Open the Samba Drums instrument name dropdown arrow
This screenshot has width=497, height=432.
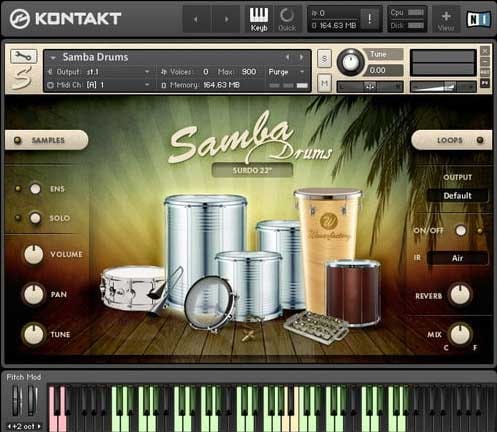tap(53, 58)
